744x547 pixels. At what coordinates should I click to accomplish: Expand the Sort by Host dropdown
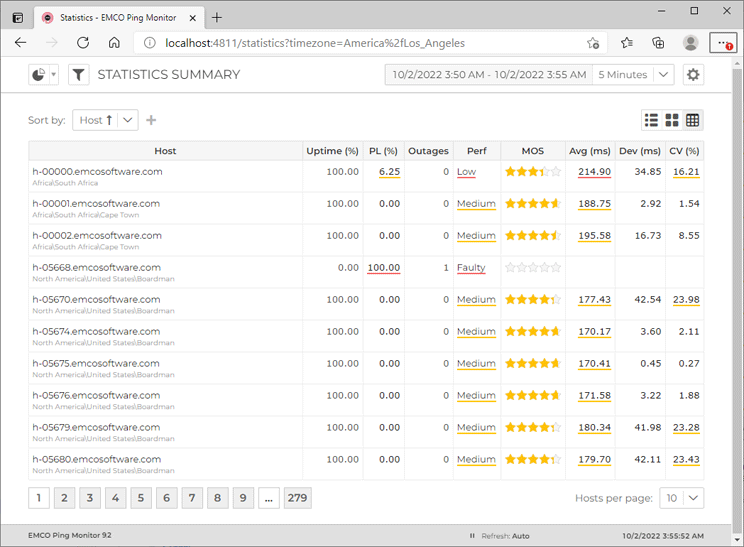pos(127,120)
